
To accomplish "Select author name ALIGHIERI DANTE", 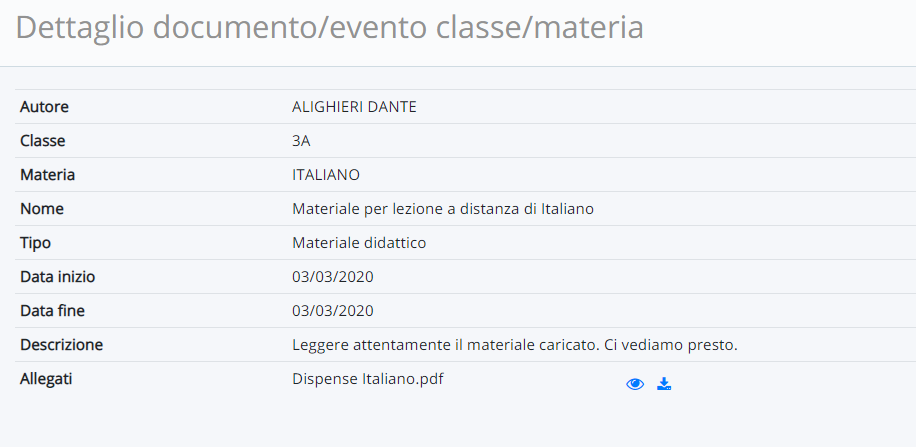I will point(354,107).
